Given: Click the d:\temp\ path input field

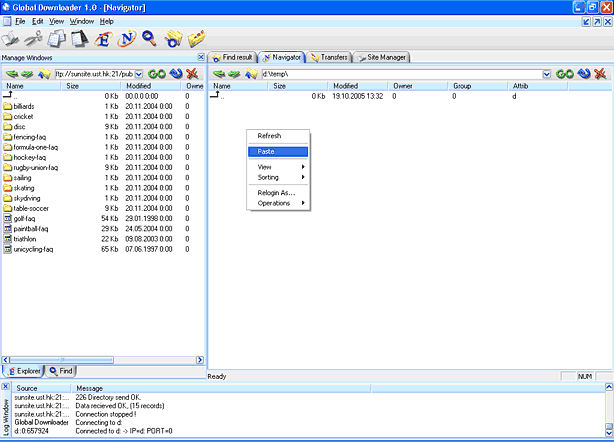Looking at the screenshot, I should (402, 74).
